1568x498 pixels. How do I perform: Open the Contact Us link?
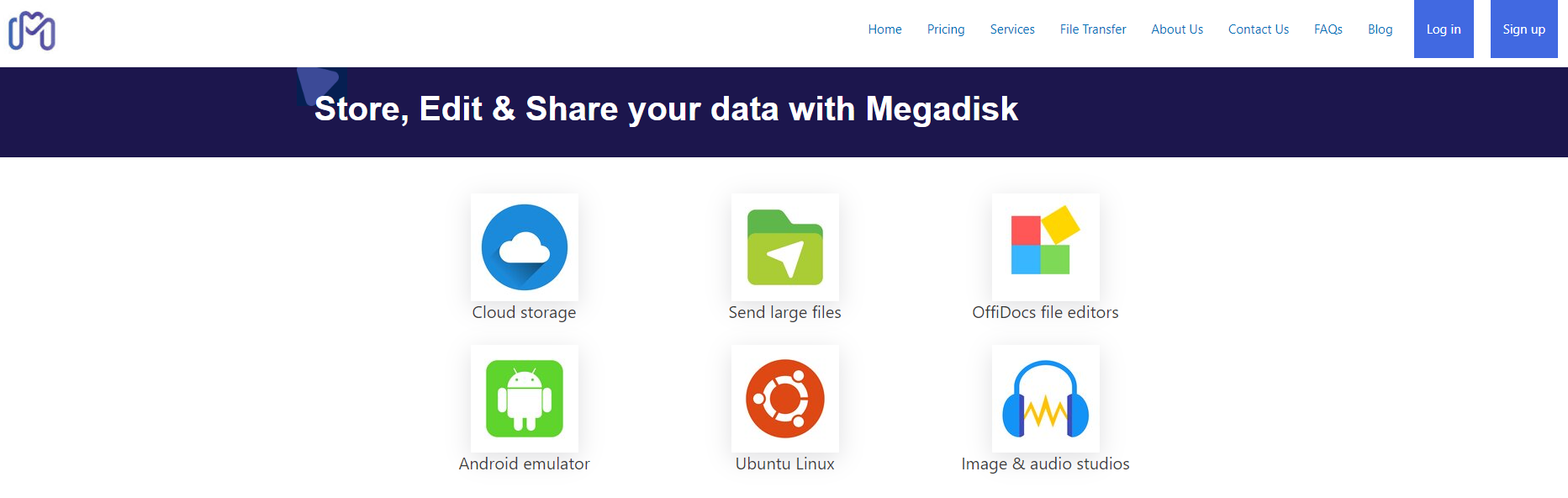click(1258, 29)
